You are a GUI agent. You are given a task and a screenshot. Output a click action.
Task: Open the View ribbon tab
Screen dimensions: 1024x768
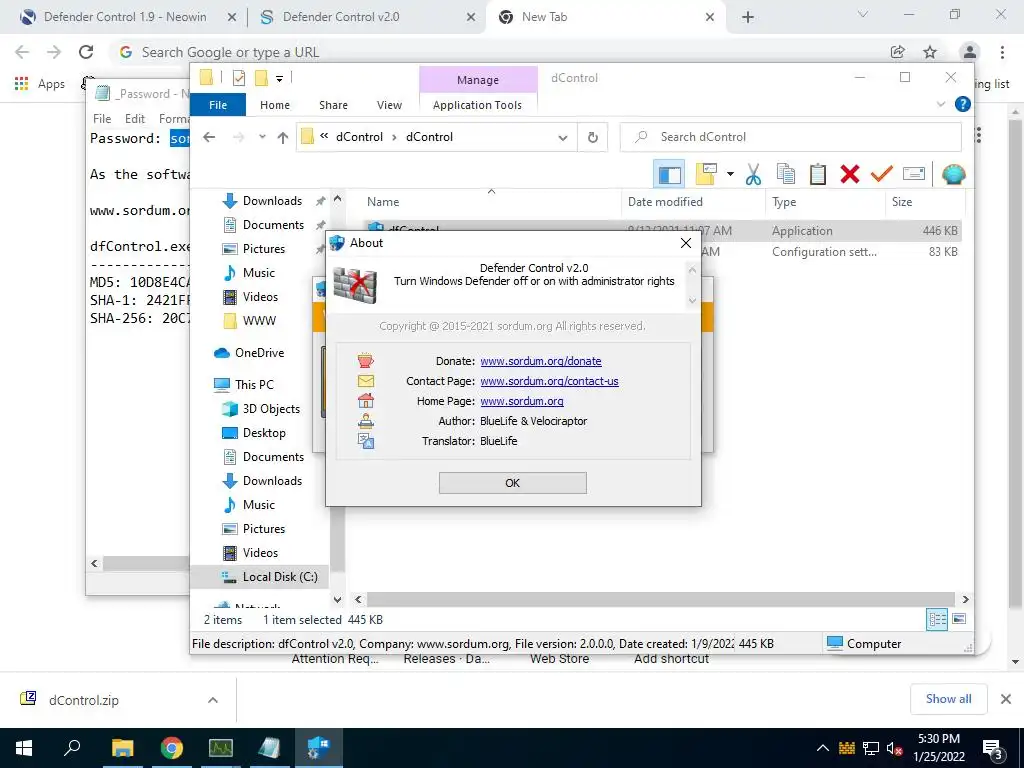[x=389, y=105]
